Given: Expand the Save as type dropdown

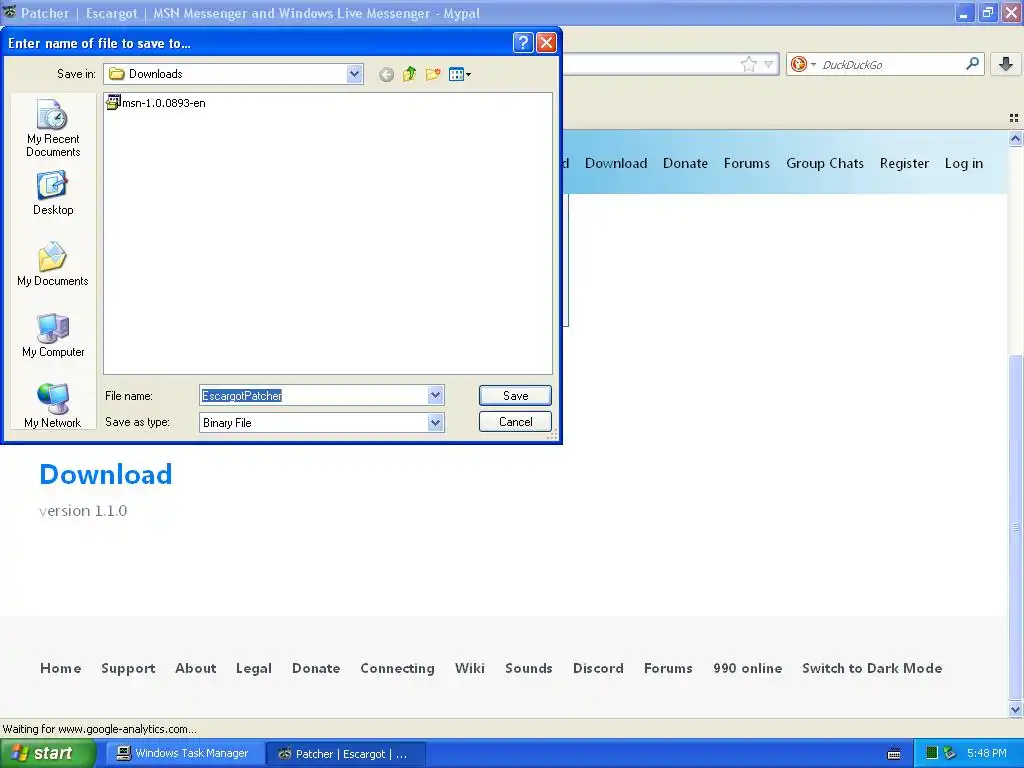Looking at the screenshot, I should point(436,423).
